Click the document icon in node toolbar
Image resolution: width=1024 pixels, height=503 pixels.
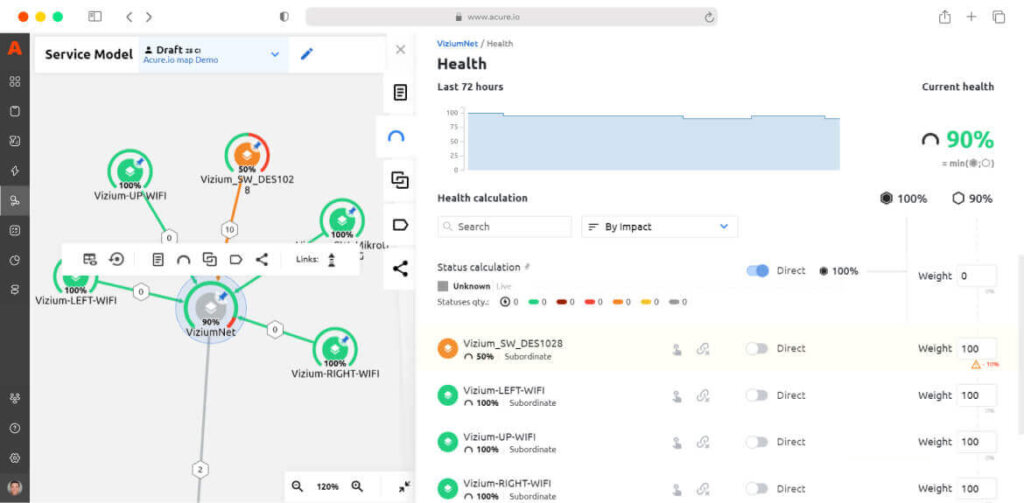(157, 259)
